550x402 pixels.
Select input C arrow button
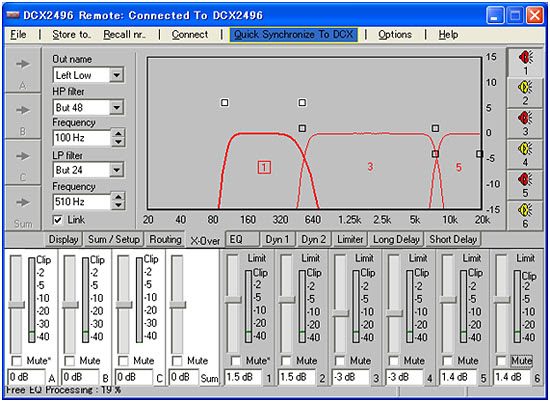tap(23, 162)
